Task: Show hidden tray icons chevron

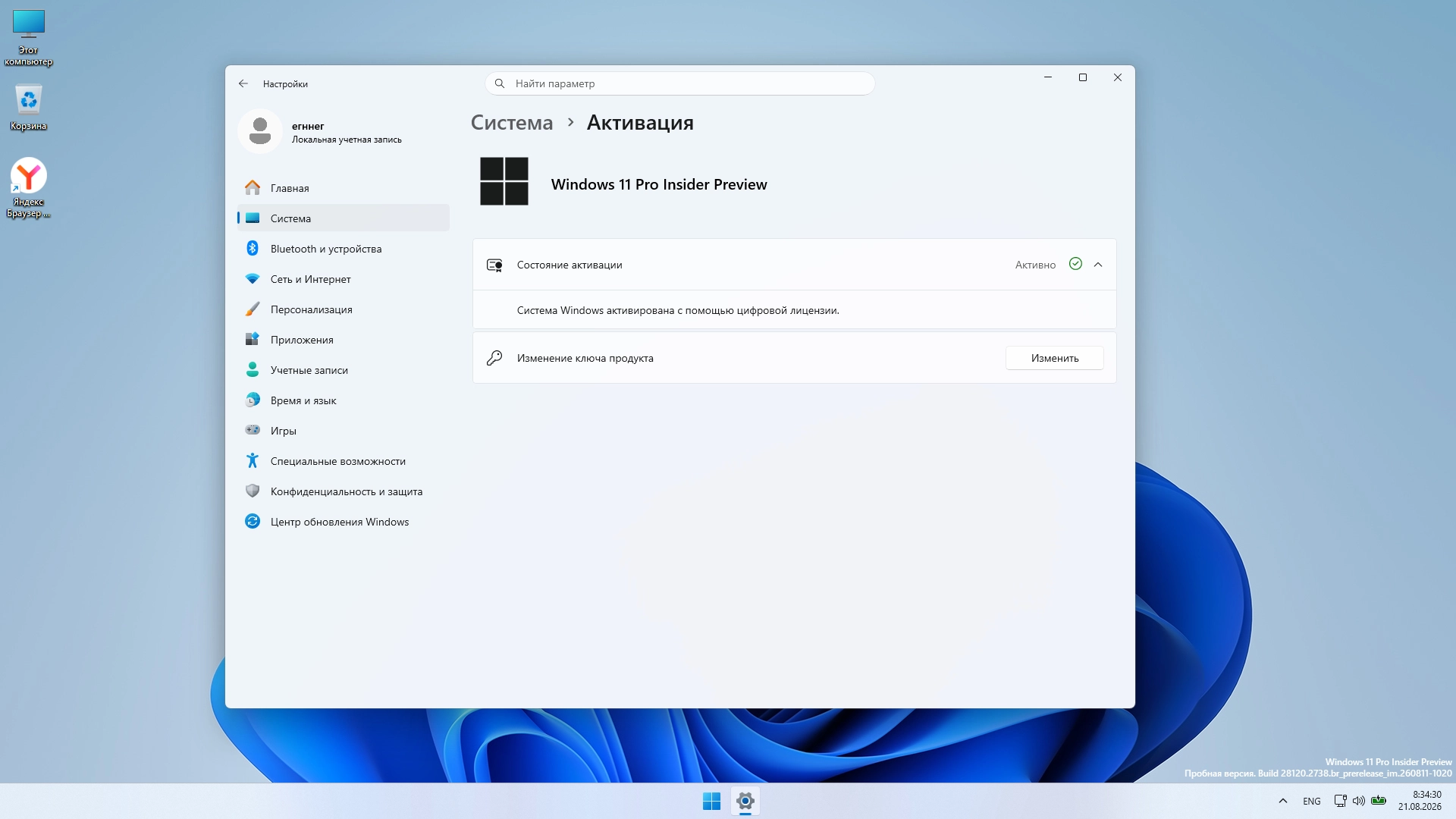Action: (1283, 801)
